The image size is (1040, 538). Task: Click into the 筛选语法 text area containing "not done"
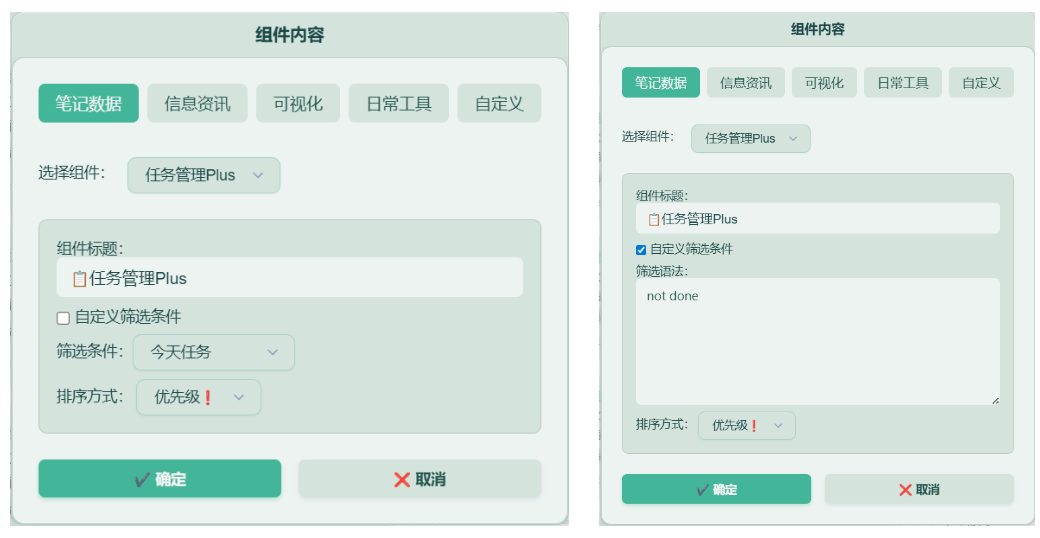pyautogui.click(x=817, y=341)
